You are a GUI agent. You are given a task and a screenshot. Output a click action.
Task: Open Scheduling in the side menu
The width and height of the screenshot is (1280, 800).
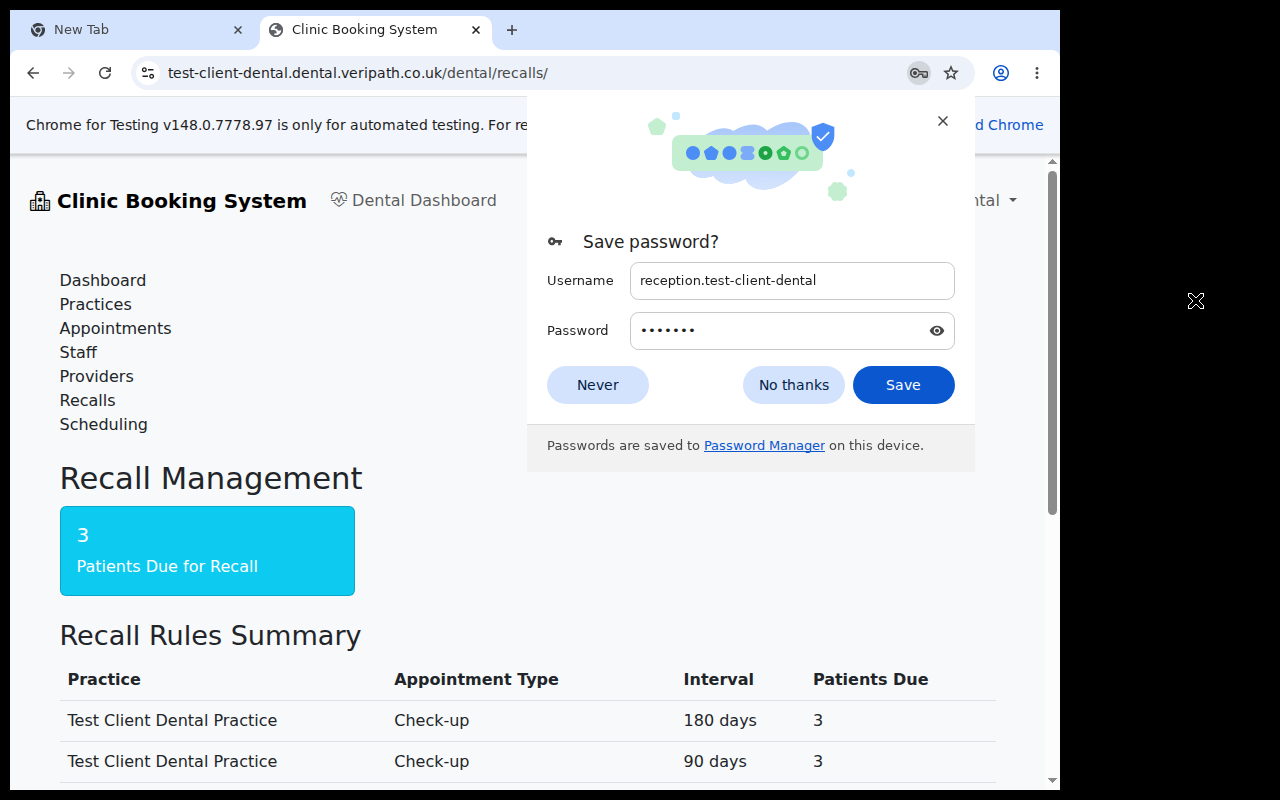103,424
